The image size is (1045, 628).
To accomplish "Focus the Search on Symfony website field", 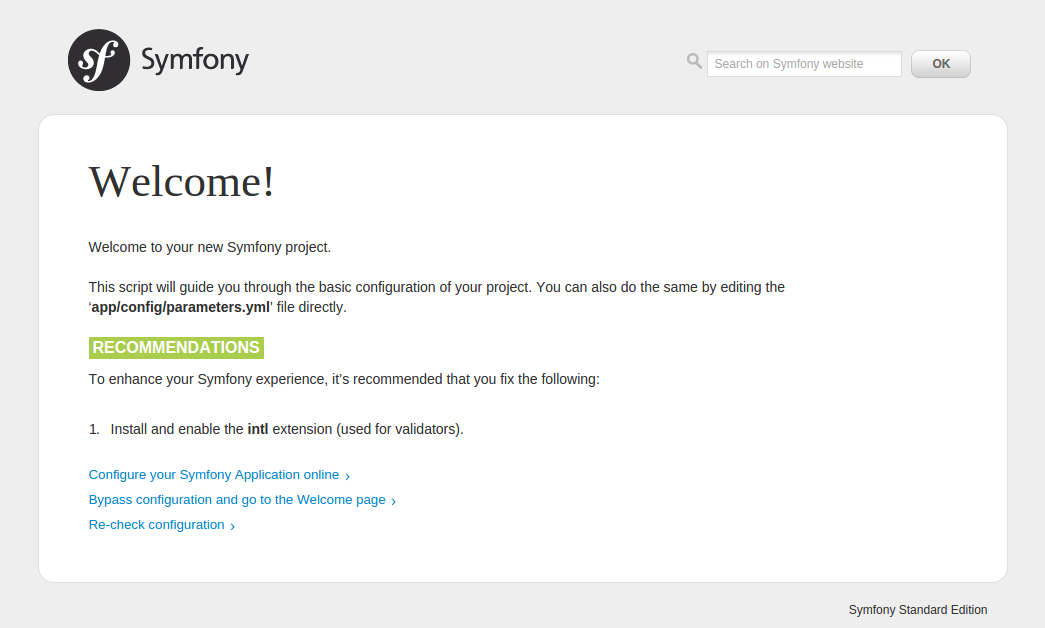I will click(804, 64).
